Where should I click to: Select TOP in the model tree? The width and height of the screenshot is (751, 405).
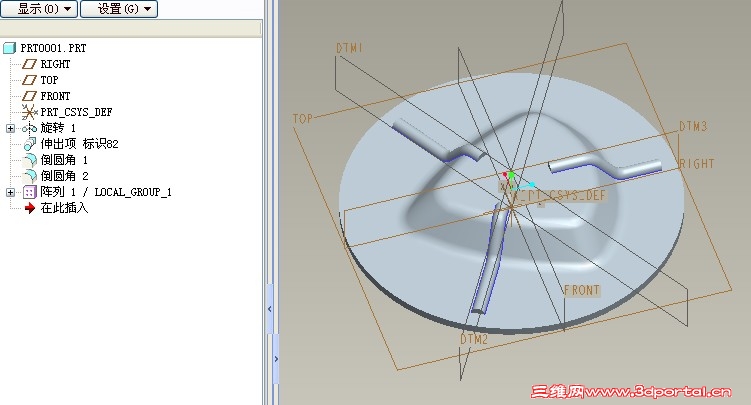point(49,80)
